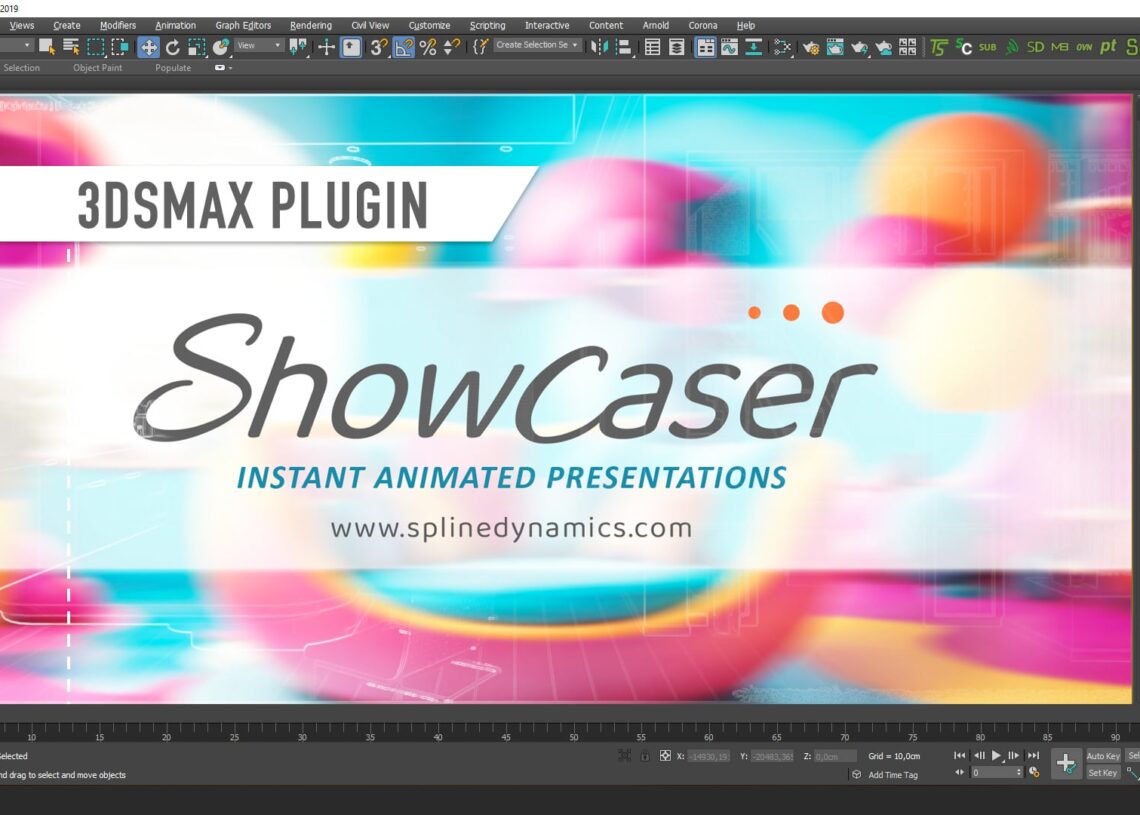
Task: Open the Curve Editor
Action: pyautogui.click(x=729, y=46)
